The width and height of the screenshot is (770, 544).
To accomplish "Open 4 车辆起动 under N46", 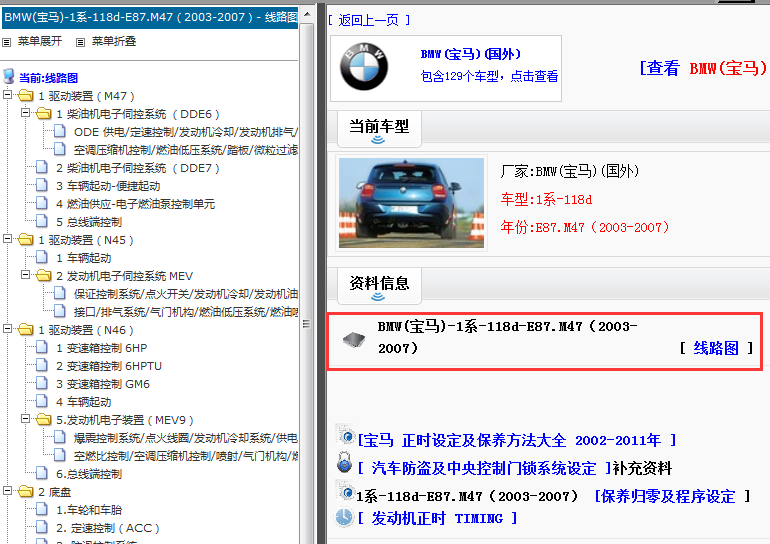I will coord(83,402).
